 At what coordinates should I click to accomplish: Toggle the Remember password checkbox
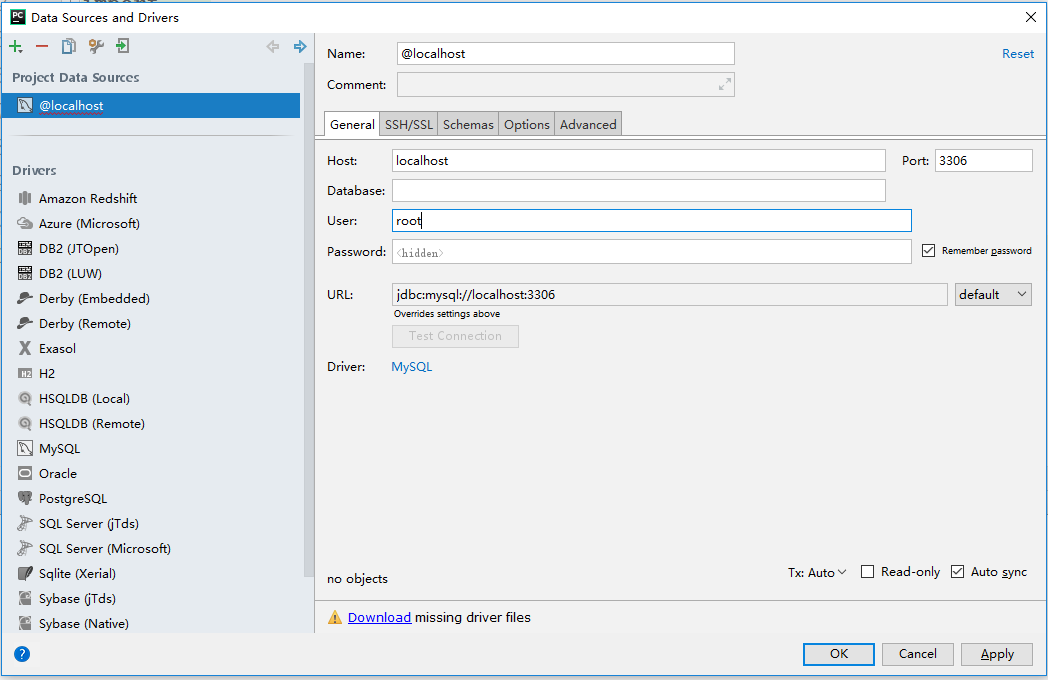point(928,251)
